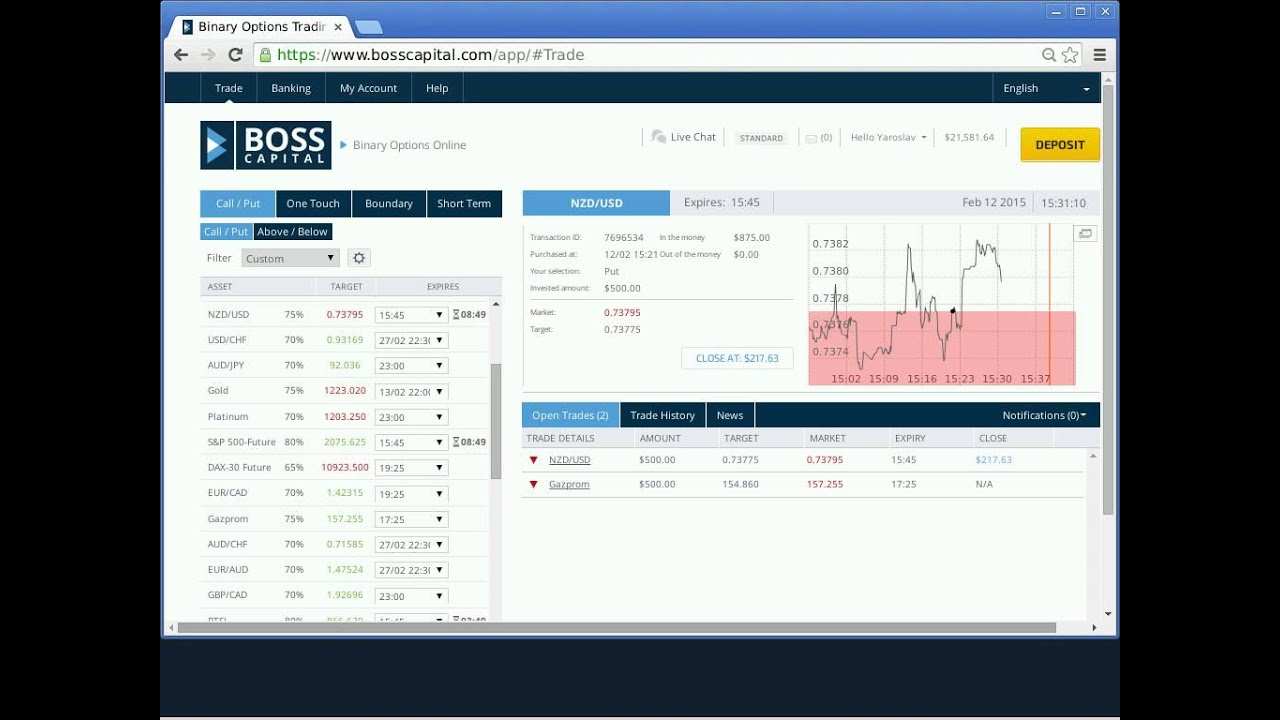Screen dimensions: 1280x720
Task: Click the asset list vertical scrollbar
Action: point(495,420)
